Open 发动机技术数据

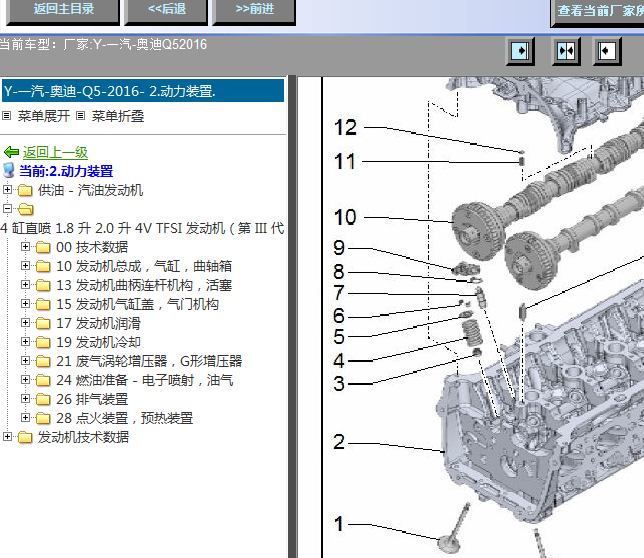83,437
